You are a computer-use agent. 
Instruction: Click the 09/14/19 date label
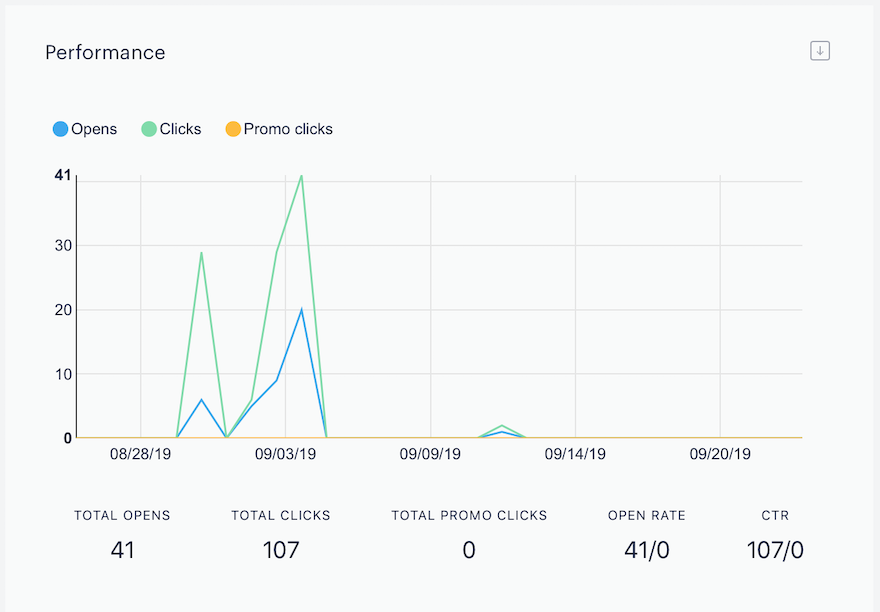coord(575,454)
